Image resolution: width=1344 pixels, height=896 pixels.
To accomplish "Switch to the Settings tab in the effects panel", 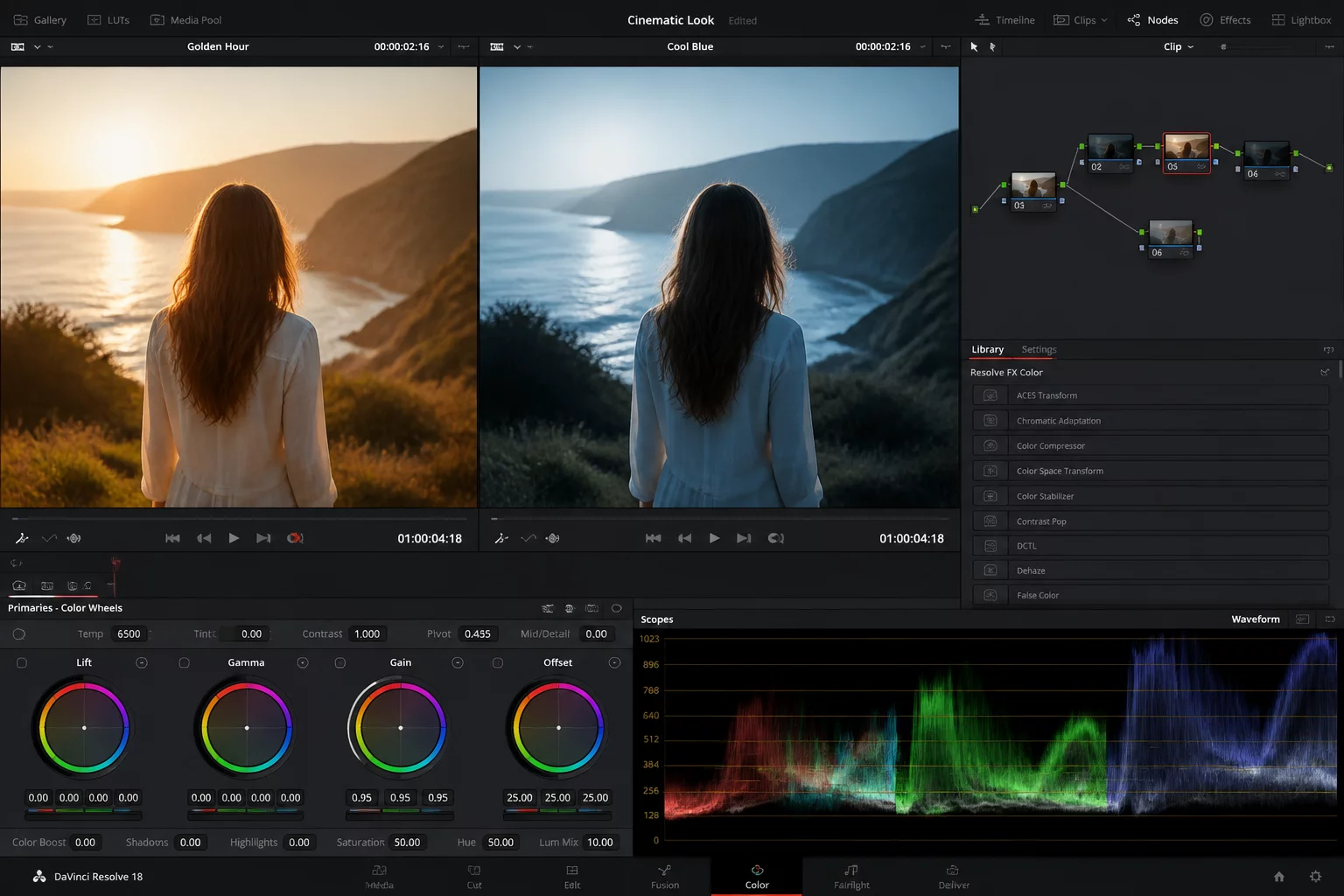I will point(1039,350).
